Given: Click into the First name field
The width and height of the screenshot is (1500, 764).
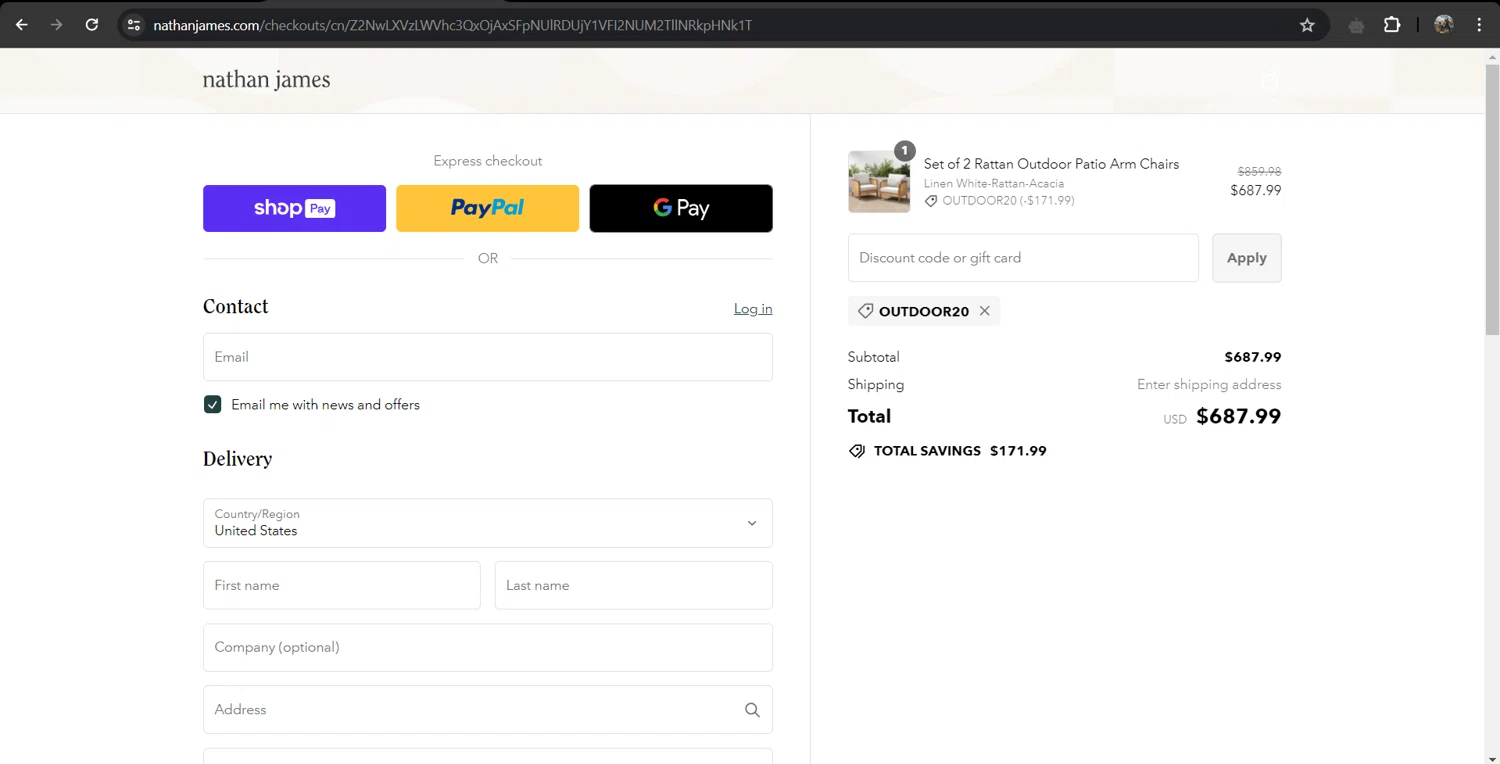Looking at the screenshot, I should pos(342,585).
